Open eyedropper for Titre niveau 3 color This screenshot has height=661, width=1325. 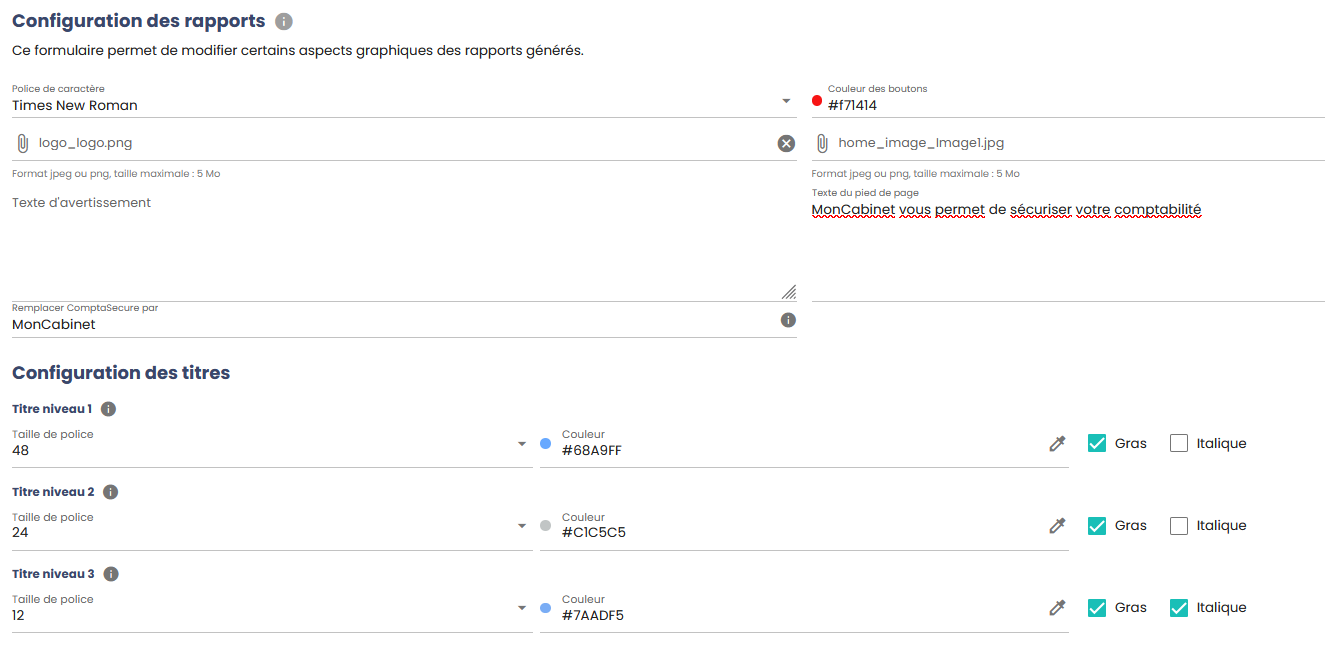[x=1057, y=607]
